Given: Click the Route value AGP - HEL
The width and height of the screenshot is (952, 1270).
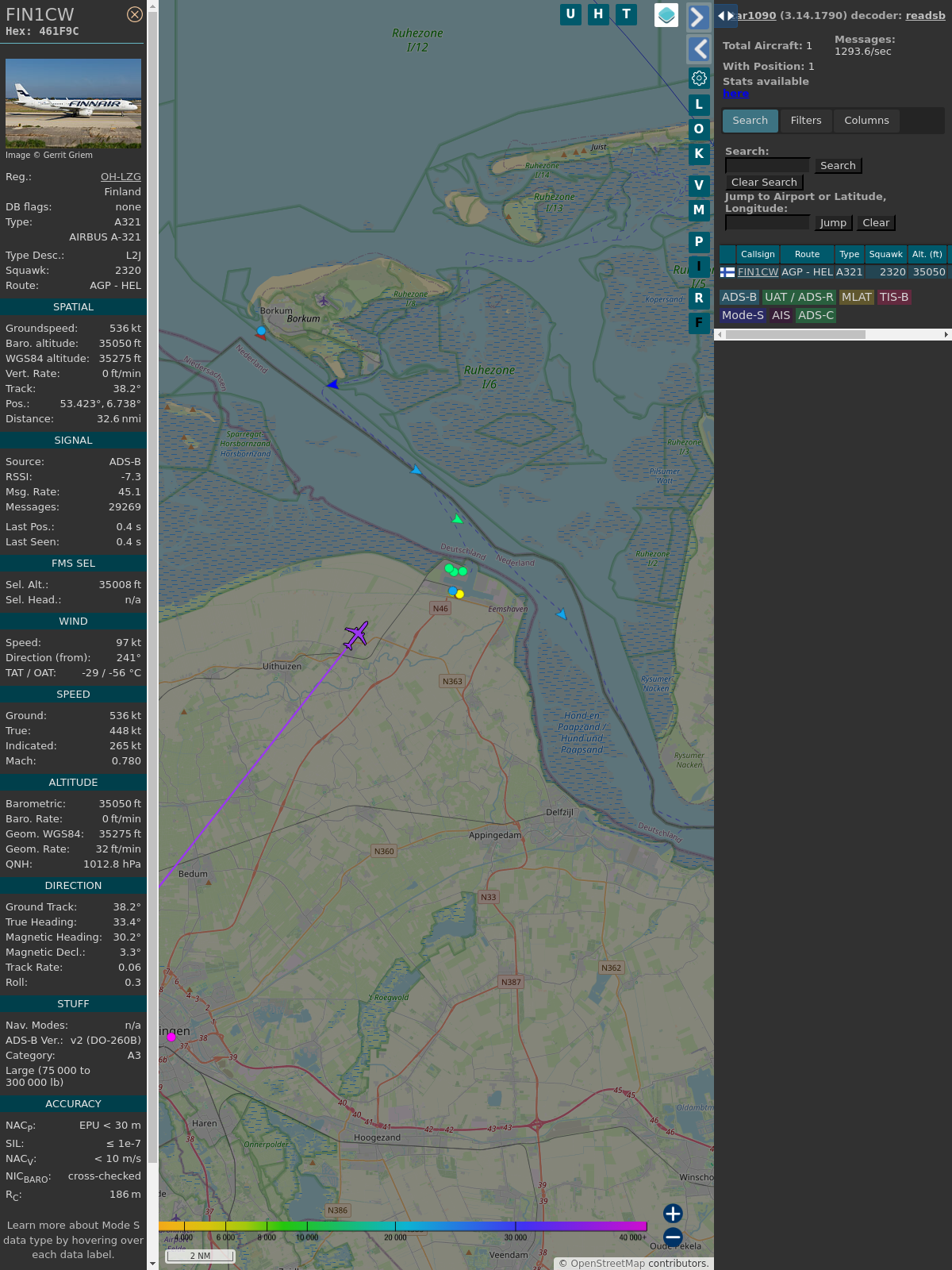Looking at the screenshot, I should pos(115,286).
